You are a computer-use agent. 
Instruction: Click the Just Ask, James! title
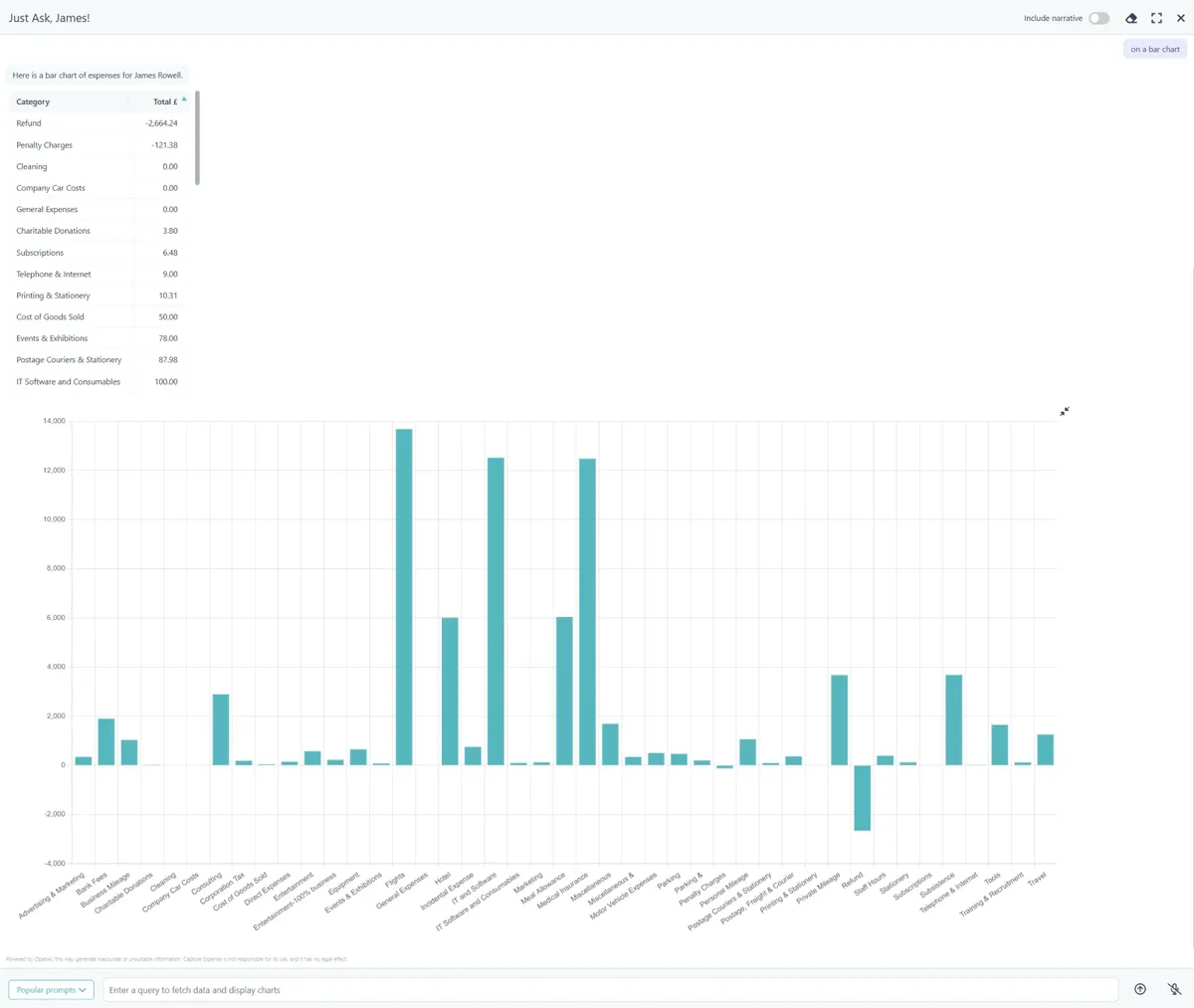click(x=49, y=18)
